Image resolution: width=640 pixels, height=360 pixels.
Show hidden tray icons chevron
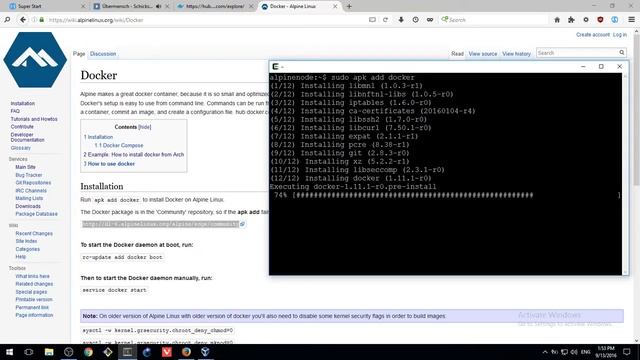click(545, 352)
